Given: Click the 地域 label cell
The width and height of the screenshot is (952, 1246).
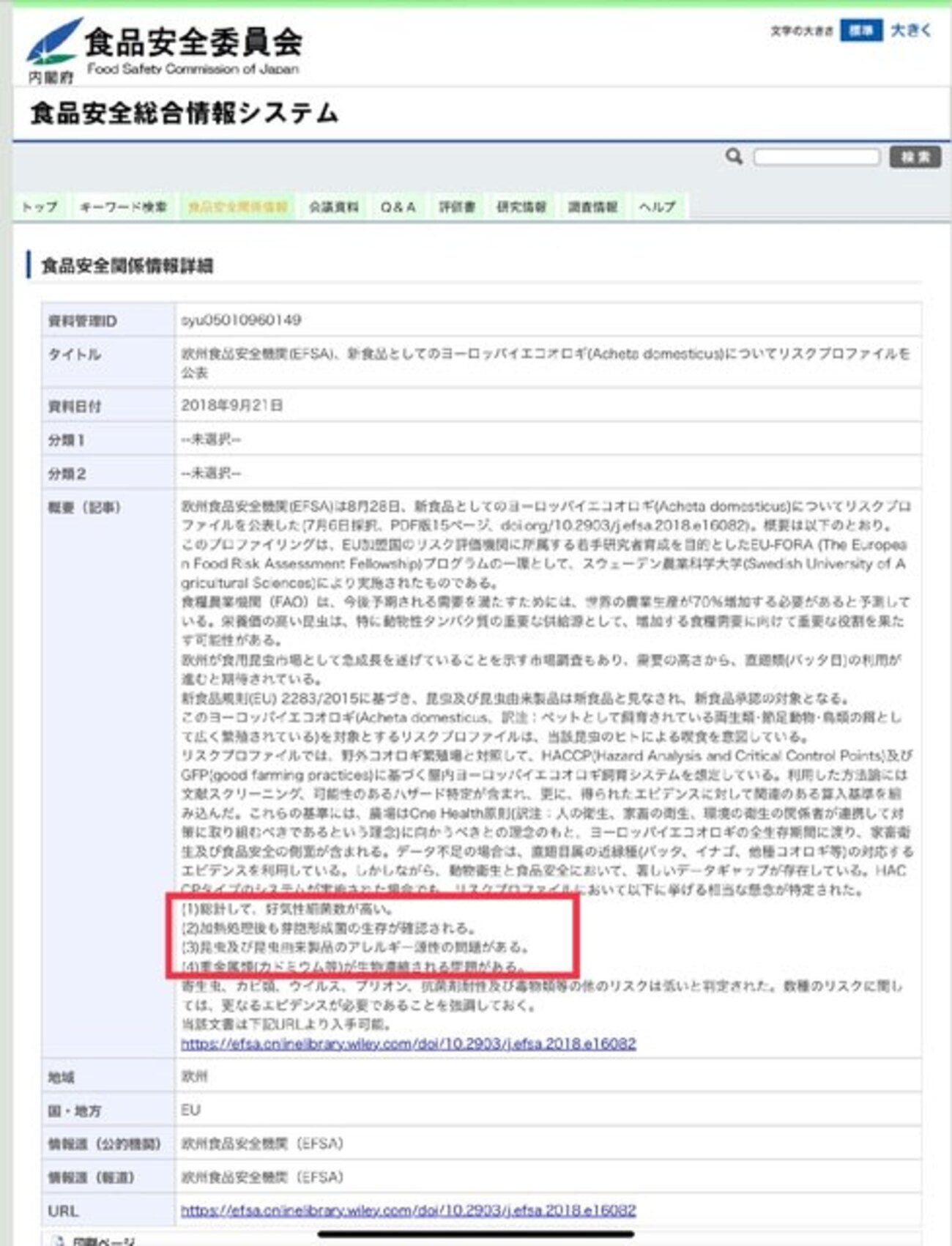Looking at the screenshot, I should pyautogui.click(x=108, y=1077).
